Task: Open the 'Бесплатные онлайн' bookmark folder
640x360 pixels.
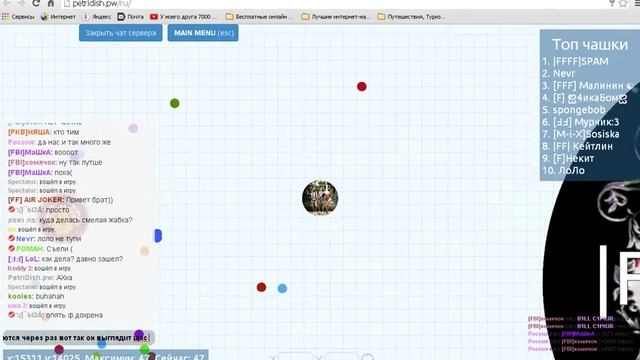Action: (x=260, y=17)
